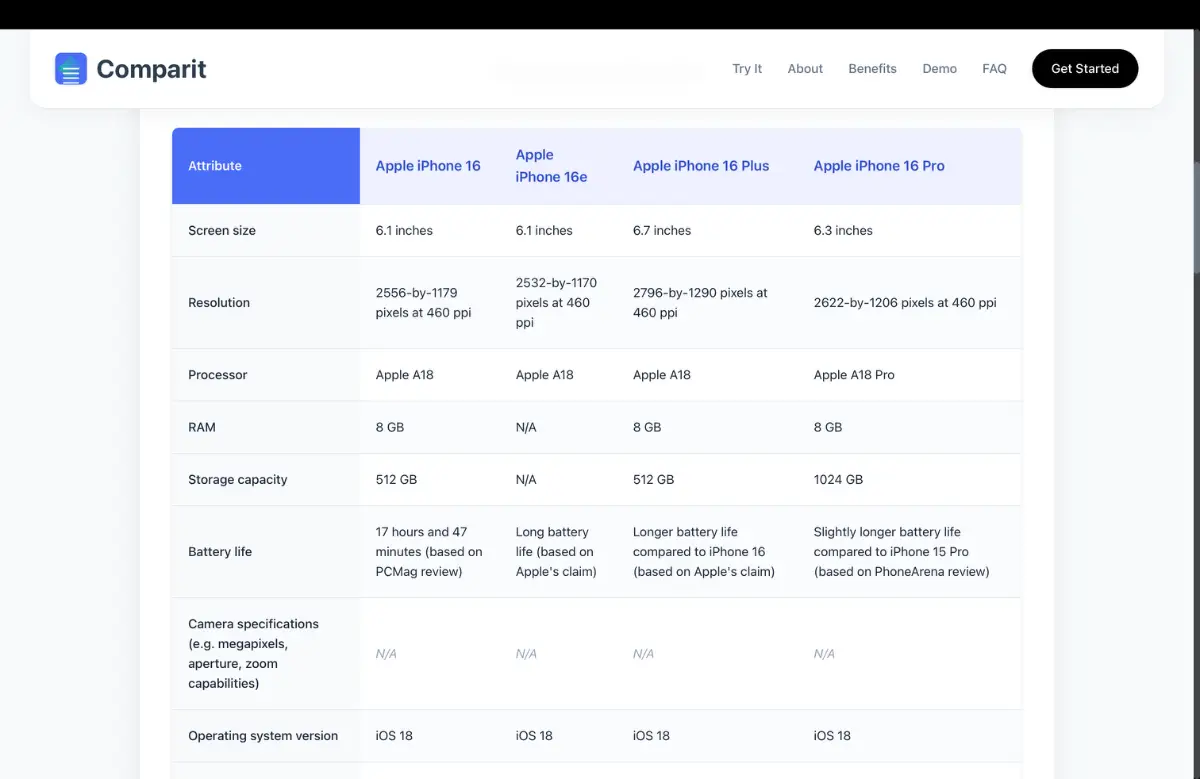Screen dimensions: 1200x779
Task: Open the FAQ nav link
Action: (994, 69)
